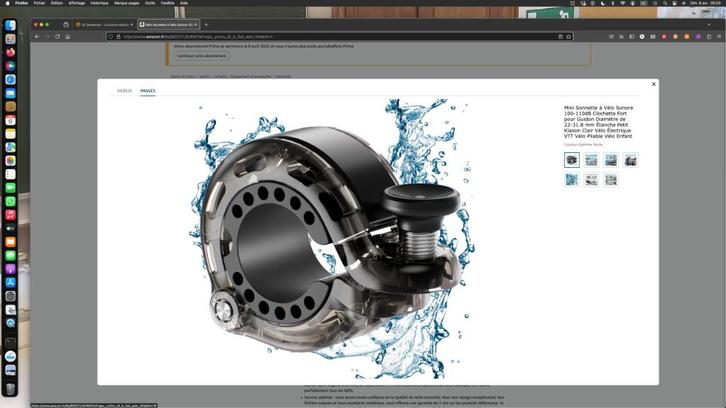Open the Historique menu in menu bar
The width and height of the screenshot is (726, 408).
tap(99, 3)
